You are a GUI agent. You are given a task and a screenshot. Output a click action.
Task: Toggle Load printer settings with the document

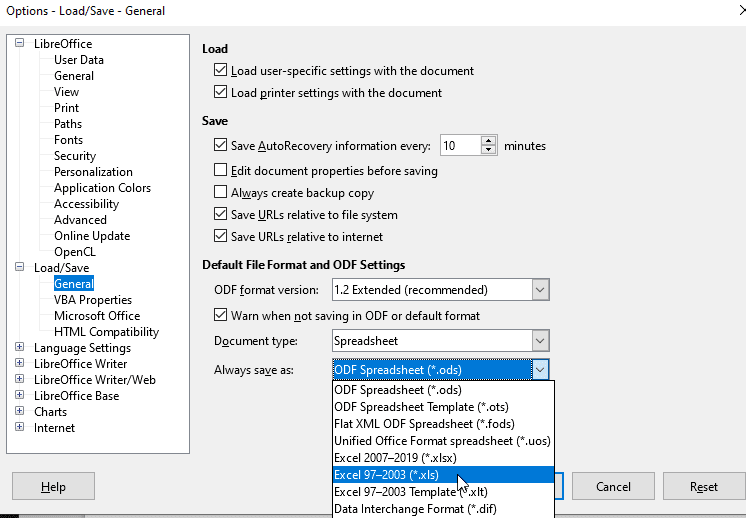coord(220,92)
